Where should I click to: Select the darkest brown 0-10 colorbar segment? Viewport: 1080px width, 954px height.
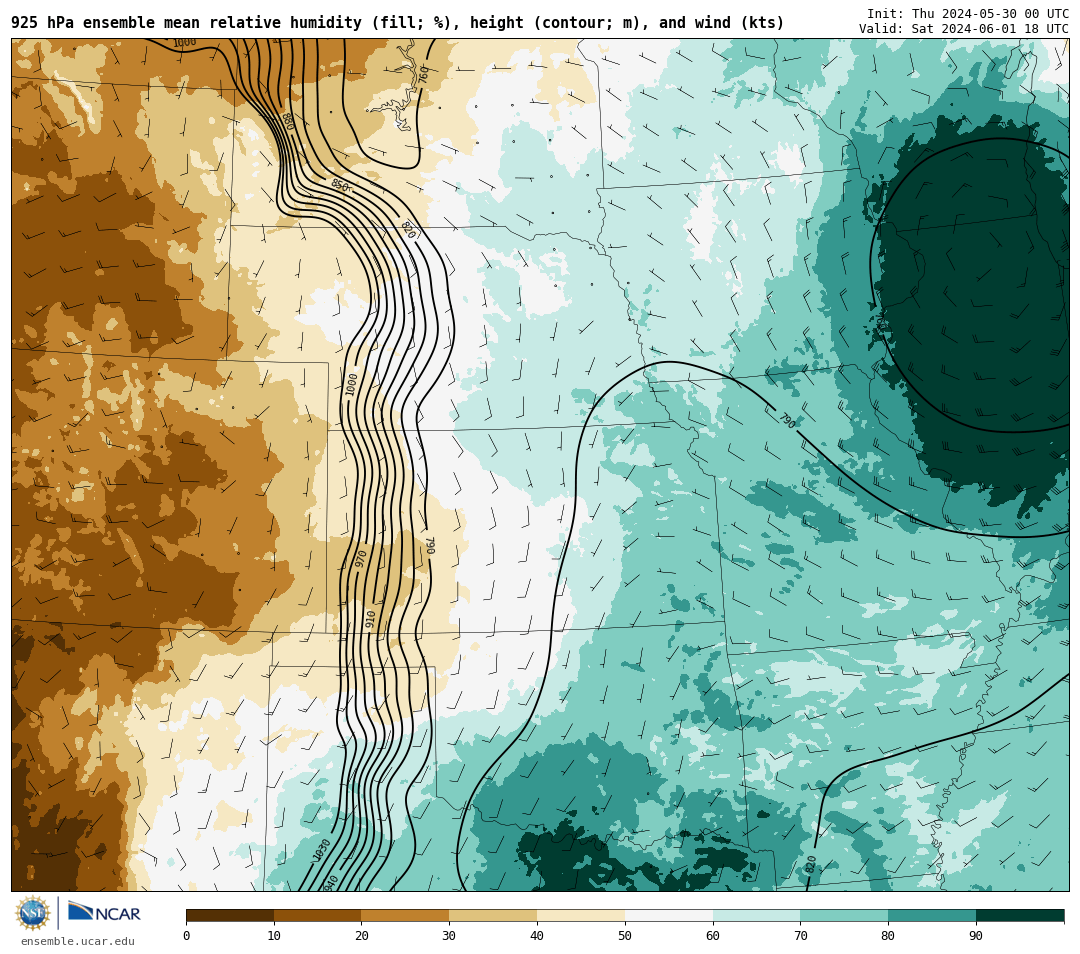[230, 915]
